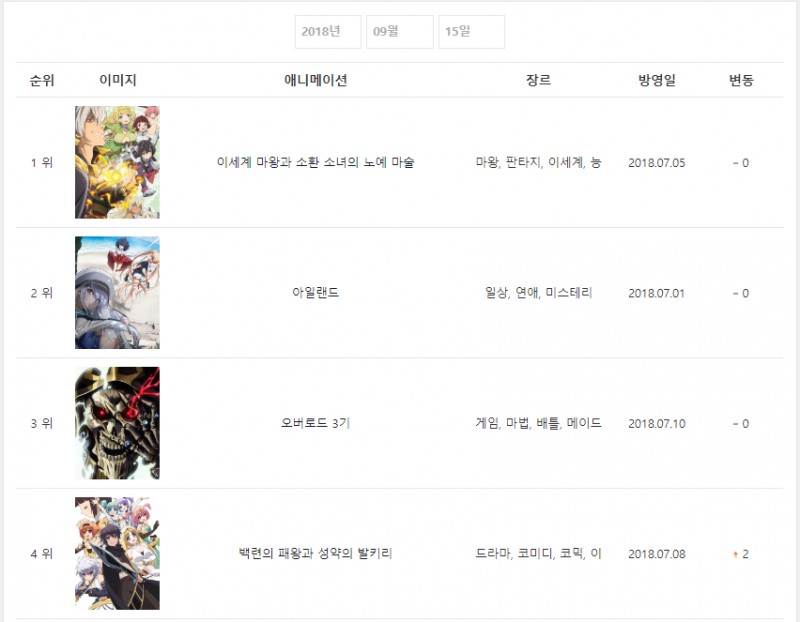This screenshot has height=622, width=800.
Task: Open title 백련의 패왕과 성약의 발키리
Action: [x=315, y=553]
